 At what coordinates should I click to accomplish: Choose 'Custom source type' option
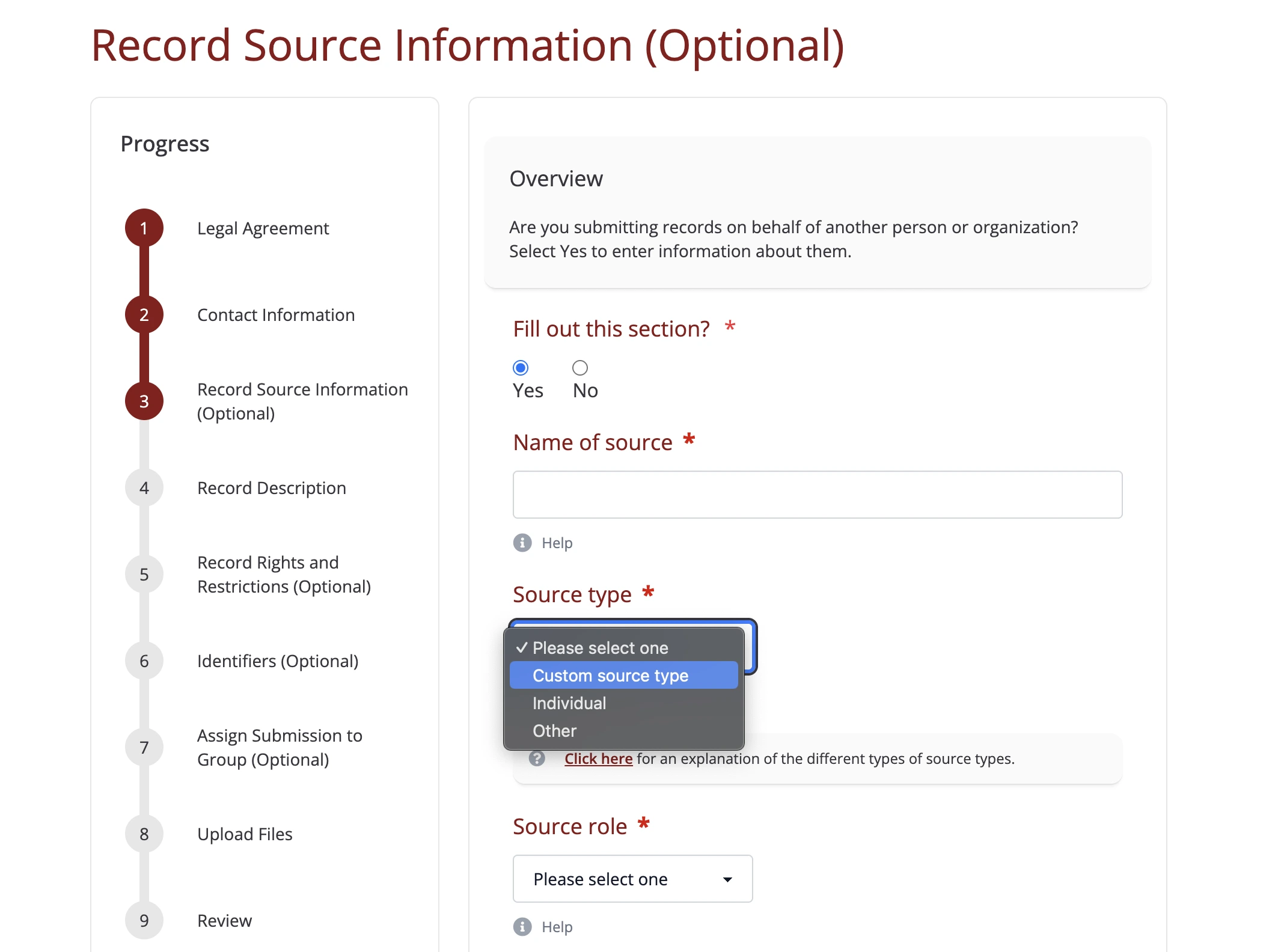click(623, 676)
